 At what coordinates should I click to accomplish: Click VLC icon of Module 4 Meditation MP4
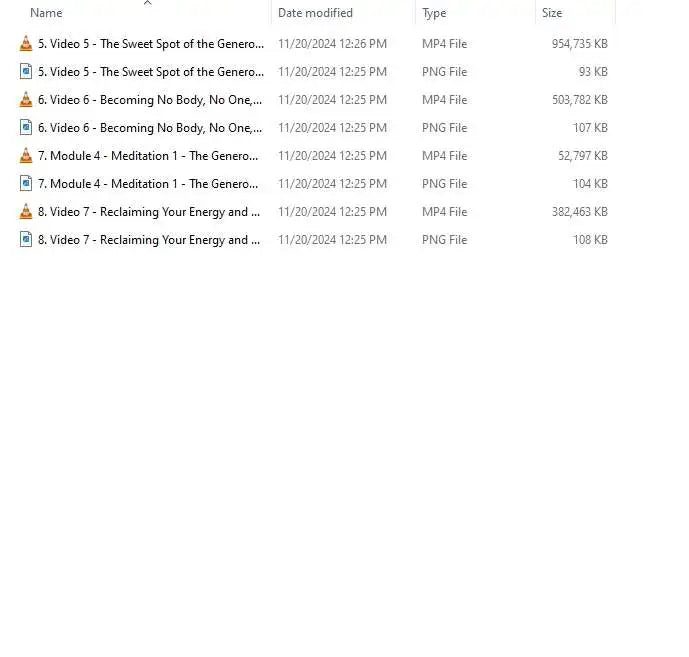pyautogui.click(x=26, y=156)
